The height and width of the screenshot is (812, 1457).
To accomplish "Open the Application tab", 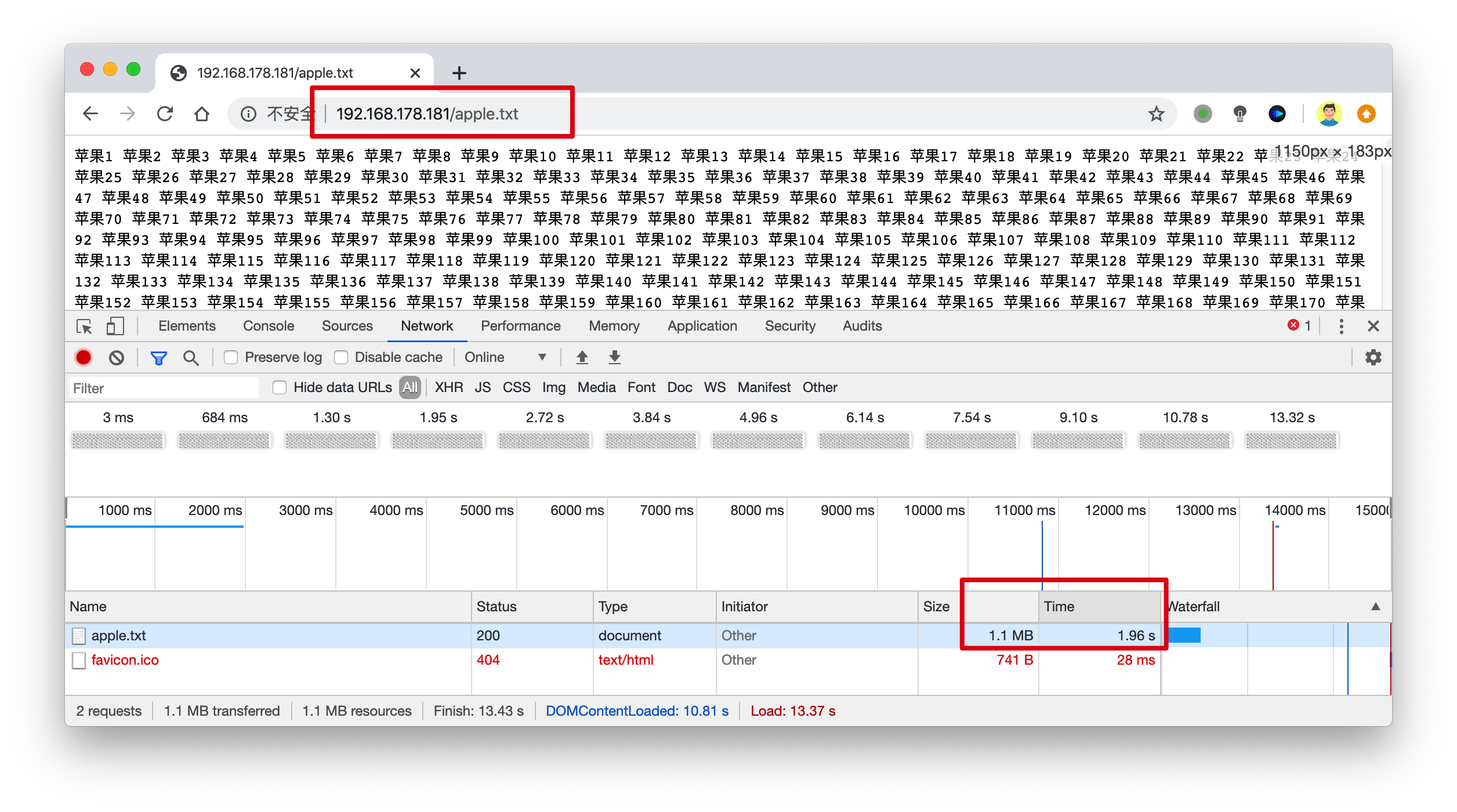I will (702, 326).
